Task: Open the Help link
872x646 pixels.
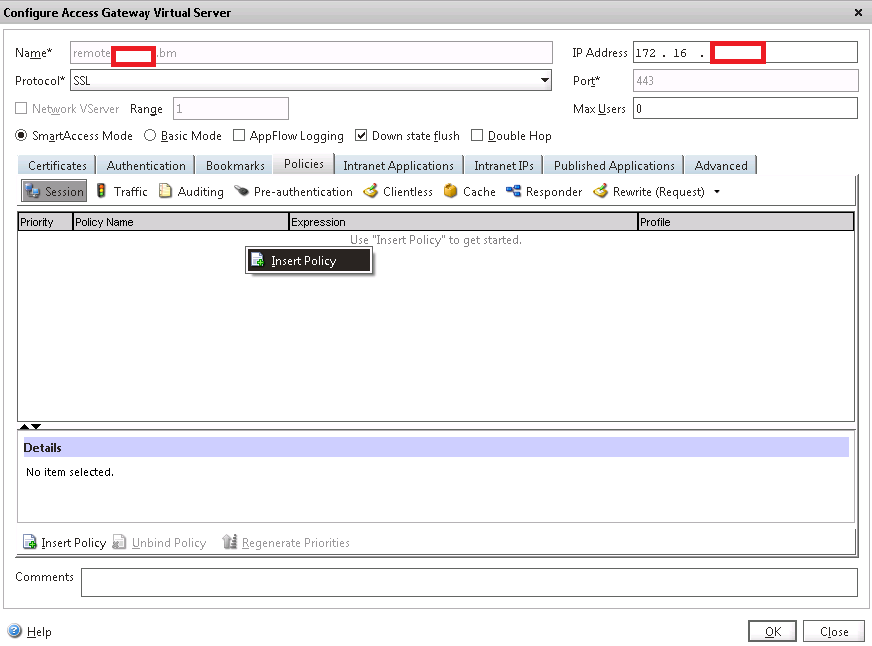Action: [x=39, y=632]
